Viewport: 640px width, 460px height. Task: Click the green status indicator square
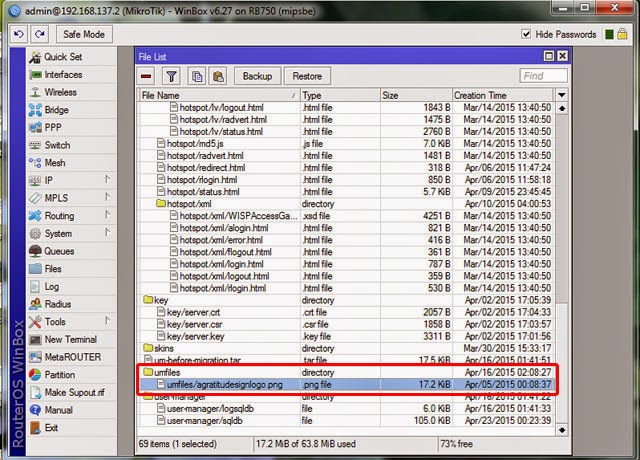tap(609, 35)
